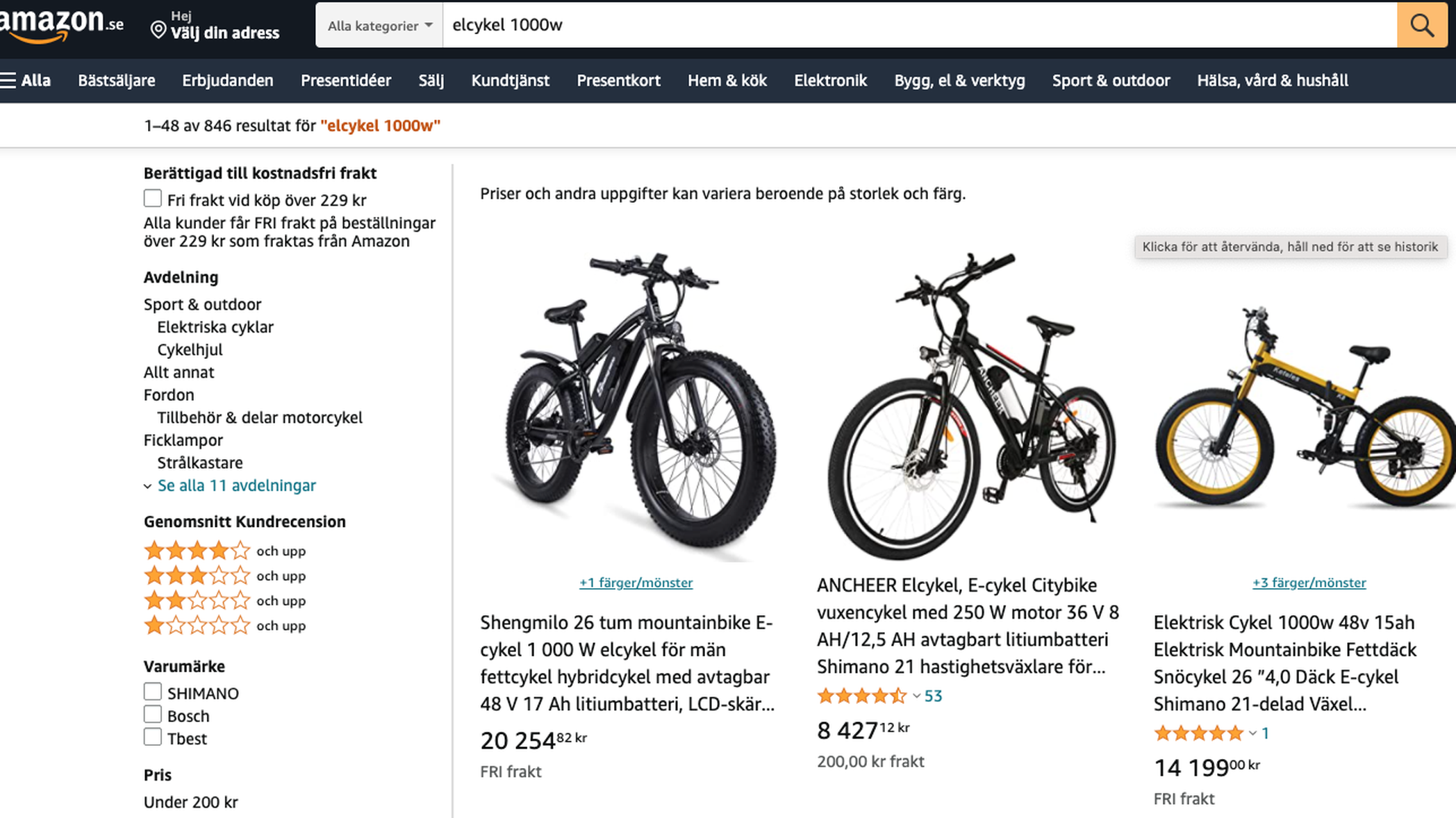Open ANCHEER rating breakdown chevron

pos(916,696)
